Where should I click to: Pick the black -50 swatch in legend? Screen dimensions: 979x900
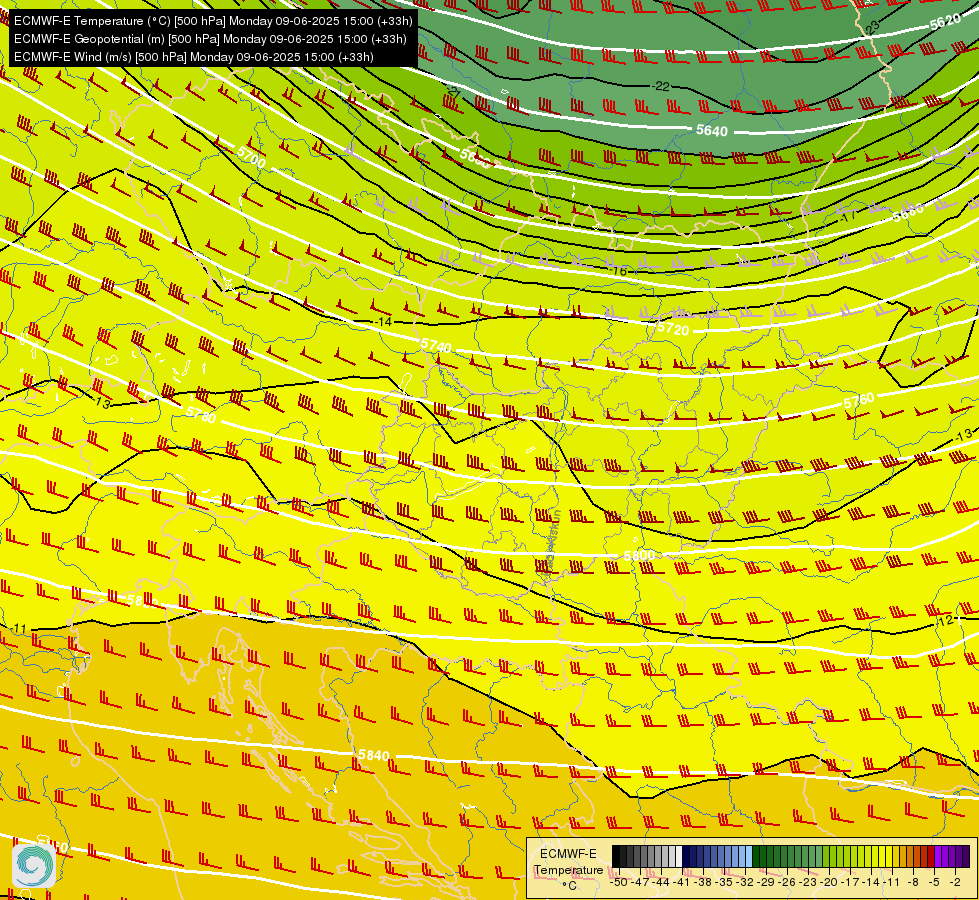pyautogui.click(x=616, y=856)
